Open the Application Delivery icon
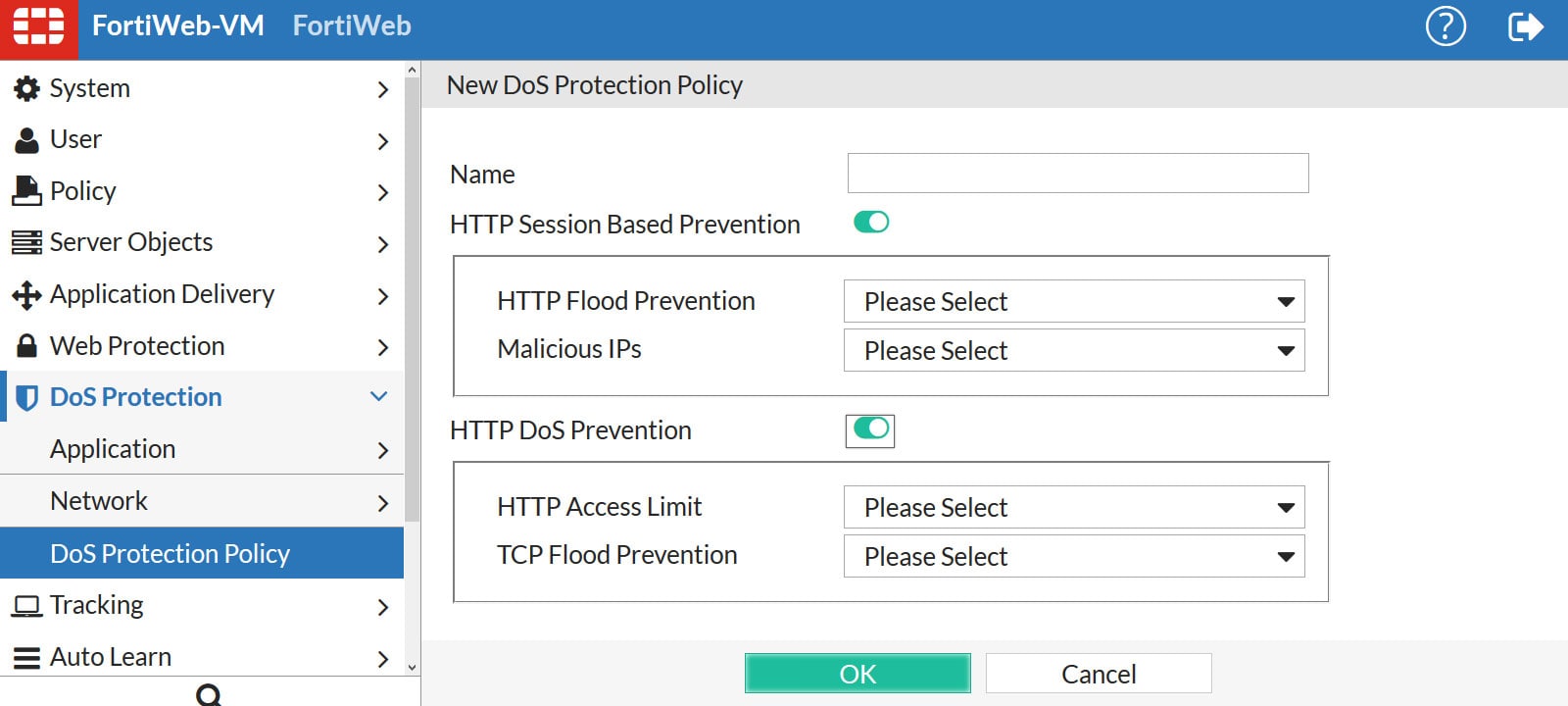Screen dimensions: 1568x706 (26, 294)
